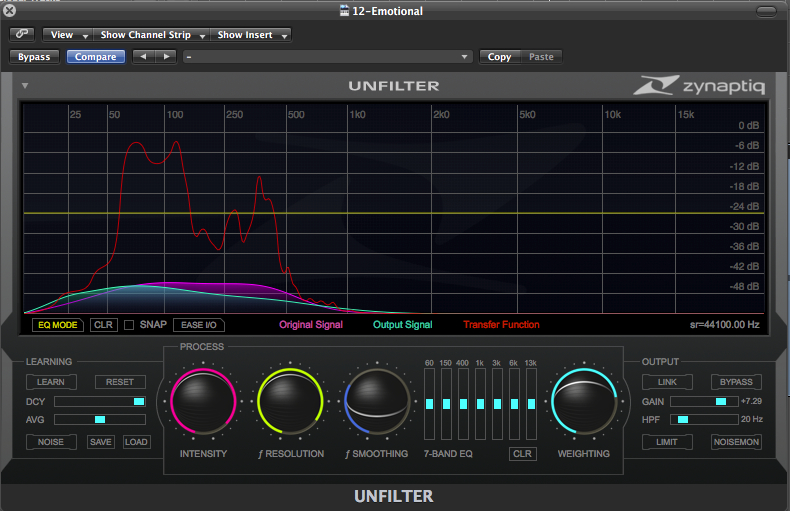
Task: Click the WEIGHTING knob
Action: pos(584,402)
